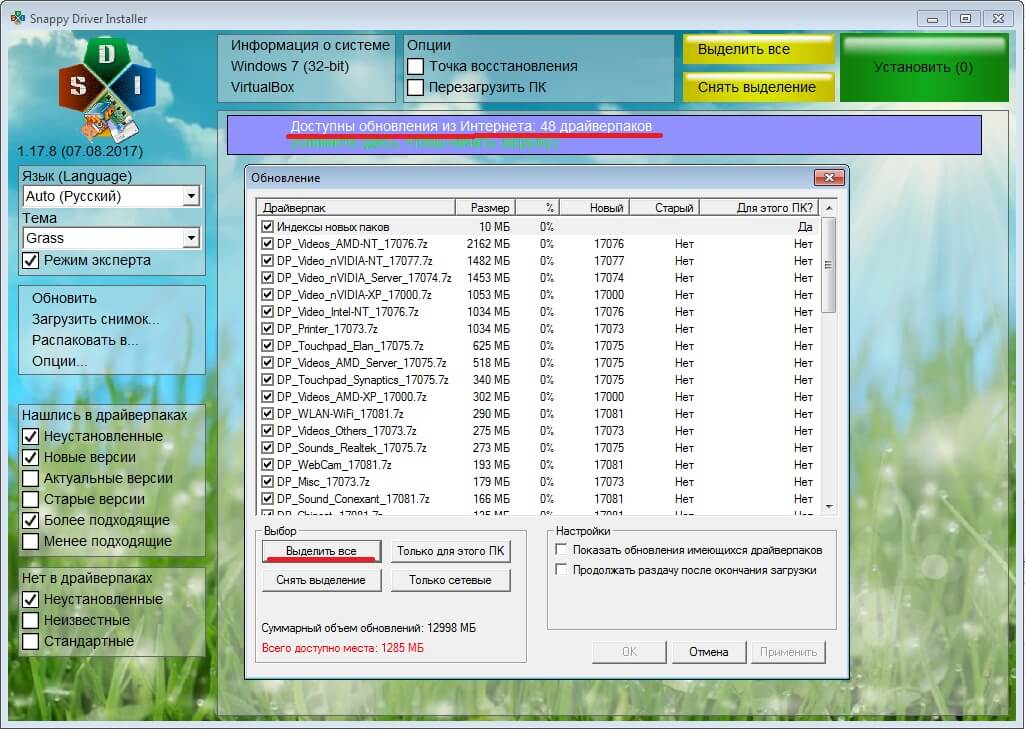Choose Распаковать в... menu entry
This screenshot has height=730, width=1025.
tap(85, 340)
